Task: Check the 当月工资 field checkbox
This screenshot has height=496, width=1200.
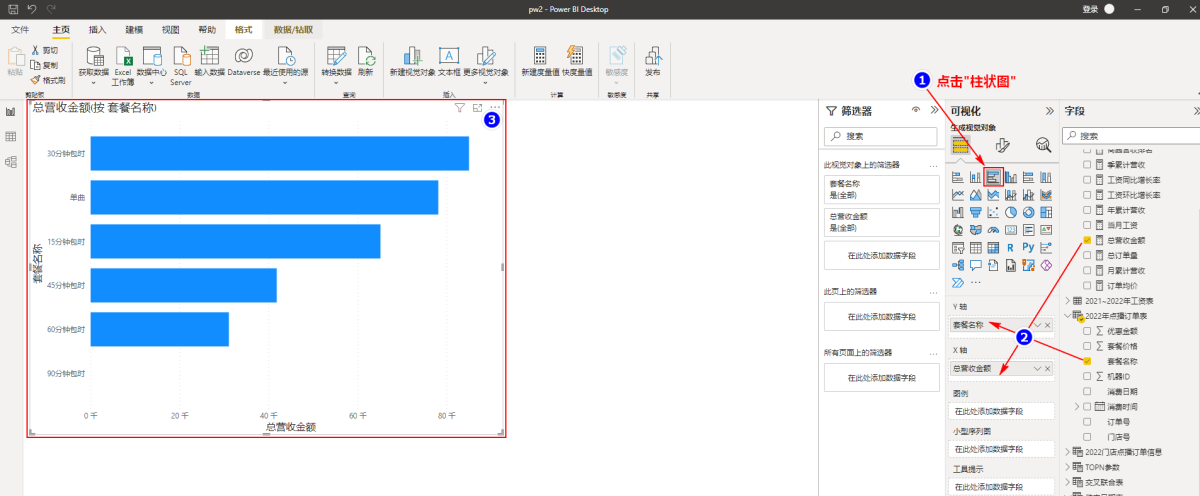Action: [x=1087, y=225]
